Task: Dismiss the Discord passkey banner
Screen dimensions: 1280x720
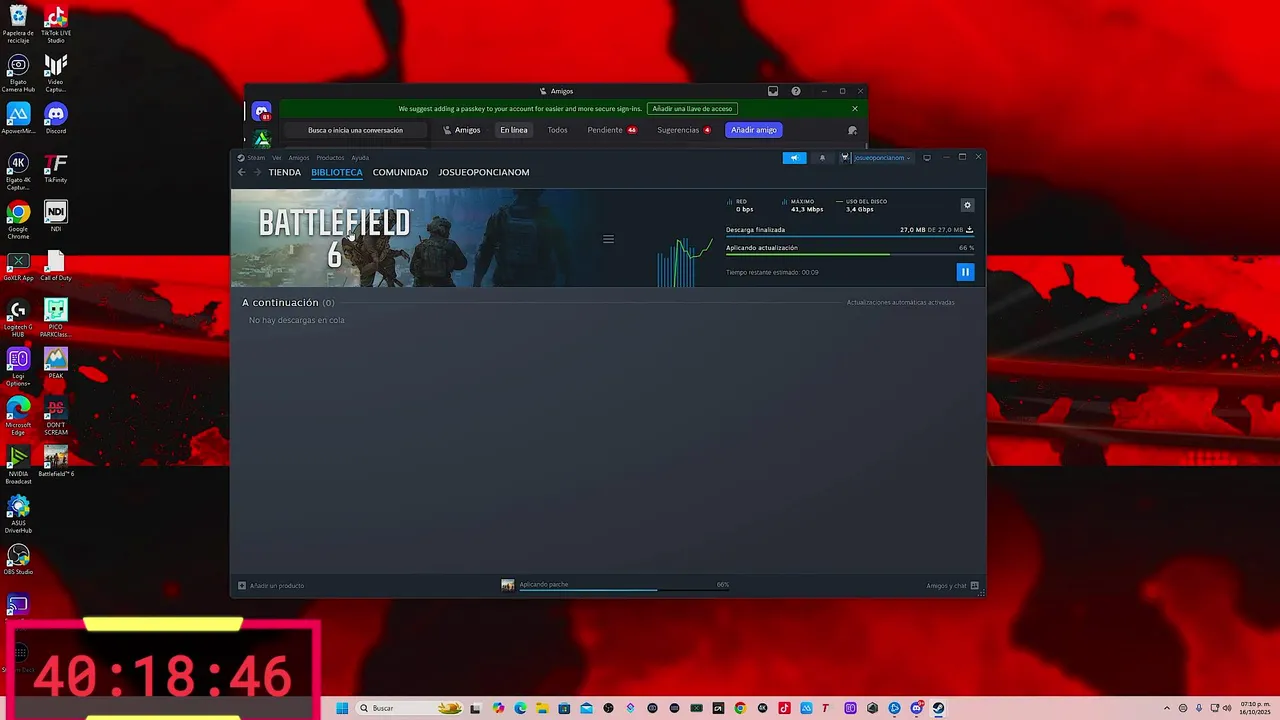Action: 855,108
